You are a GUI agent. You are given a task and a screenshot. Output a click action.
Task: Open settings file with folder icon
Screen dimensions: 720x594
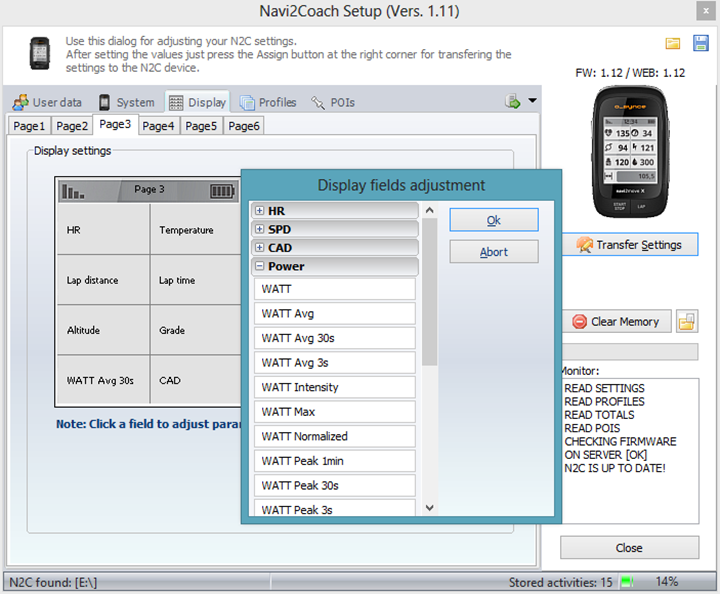pyautogui.click(x=672, y=44)
